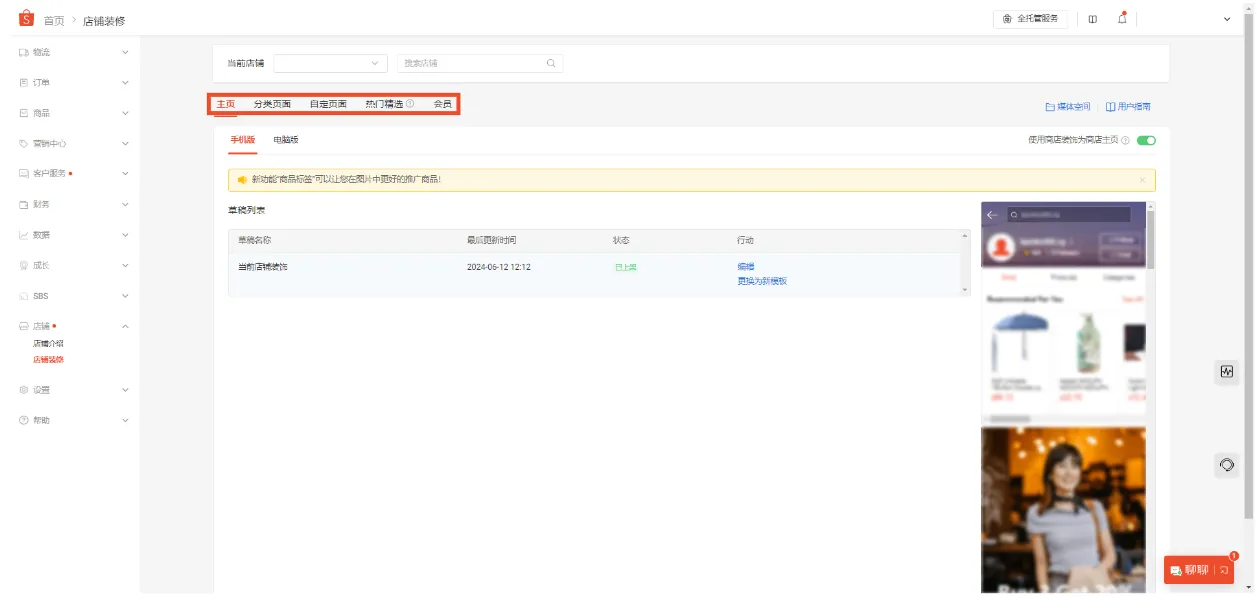
Task: Collapse the 店铺 sidebar section
Action: pyautogui.click(x=125, y=326)
